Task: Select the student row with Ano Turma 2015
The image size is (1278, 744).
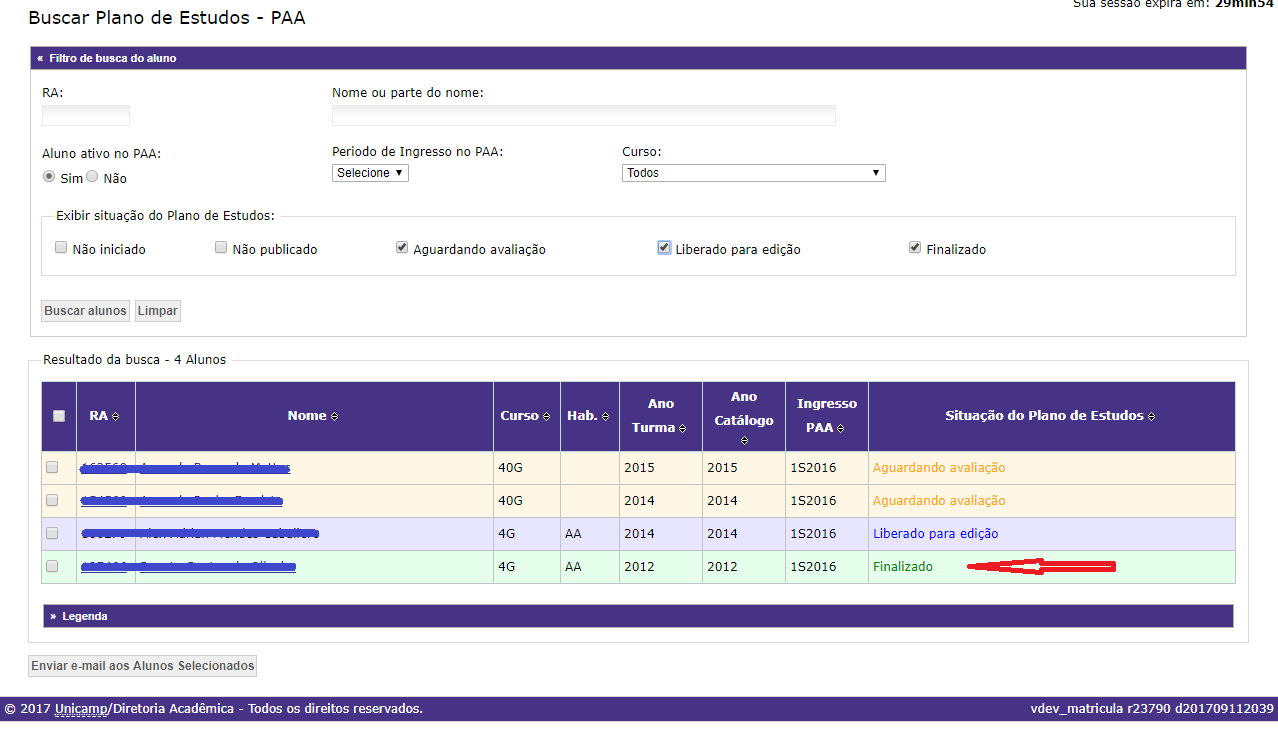Action: point(52,467)
